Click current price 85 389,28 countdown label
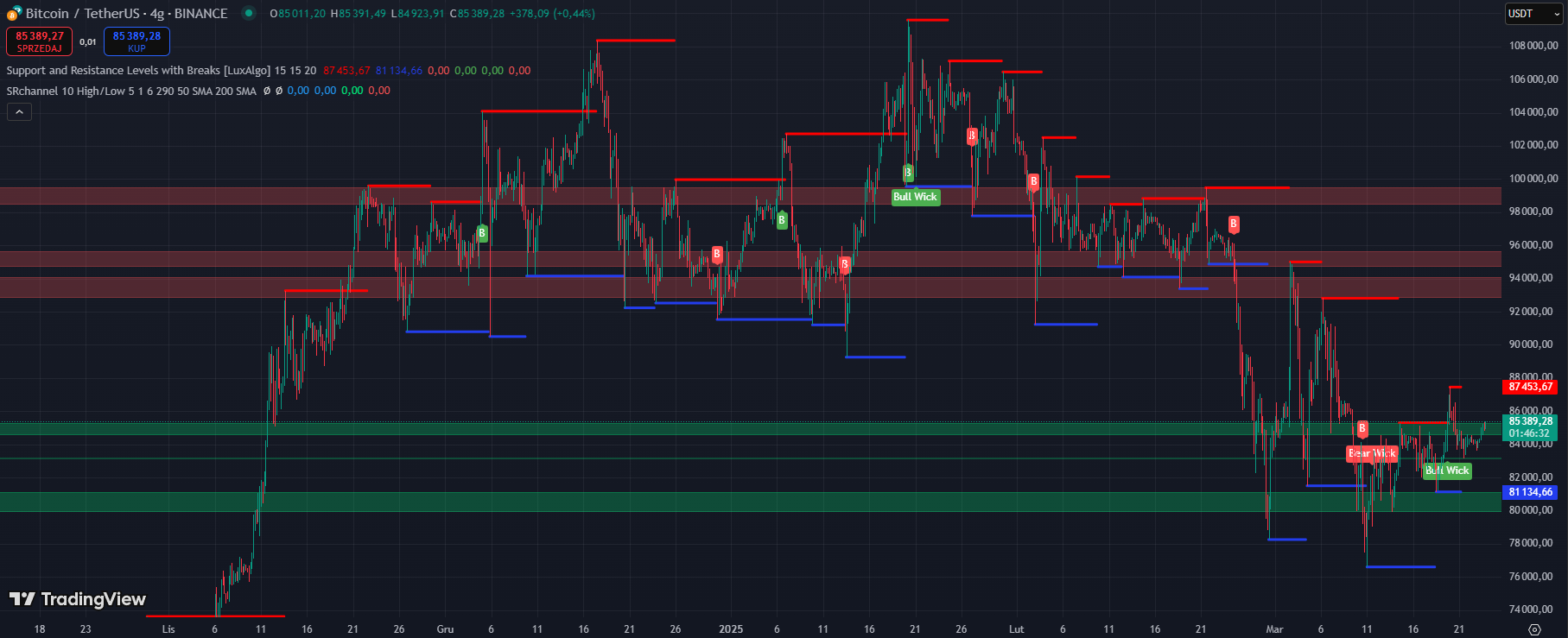This screenshot has height=638, width=1568. [1530, 427]
